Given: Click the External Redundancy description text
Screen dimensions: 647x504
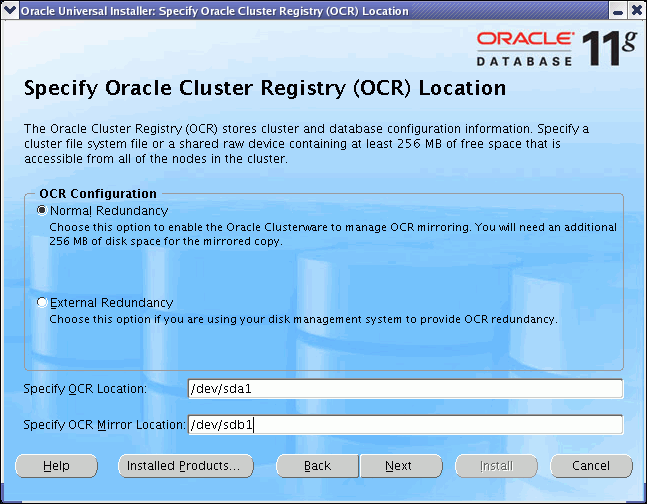Looking at the screenshot, I should click(303, 319).
